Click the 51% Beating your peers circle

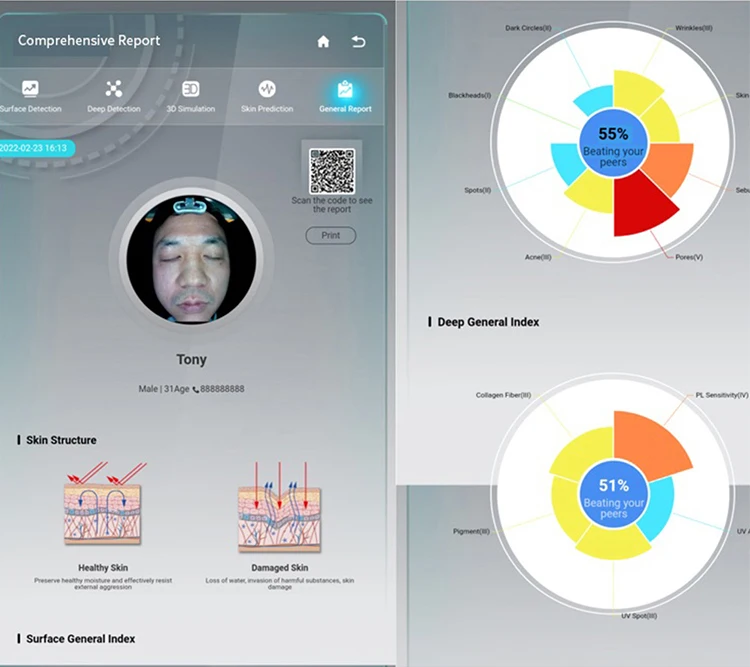[613, 497]
